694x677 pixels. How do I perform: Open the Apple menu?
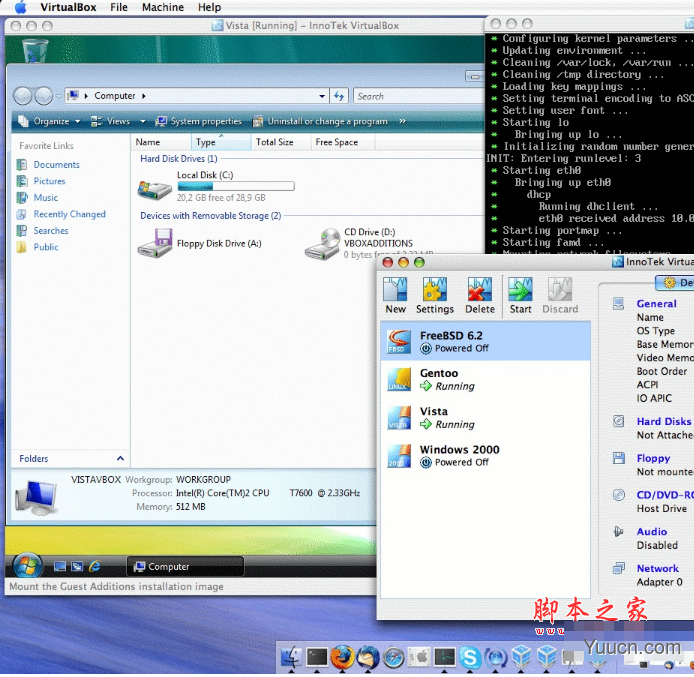point(20,7)
